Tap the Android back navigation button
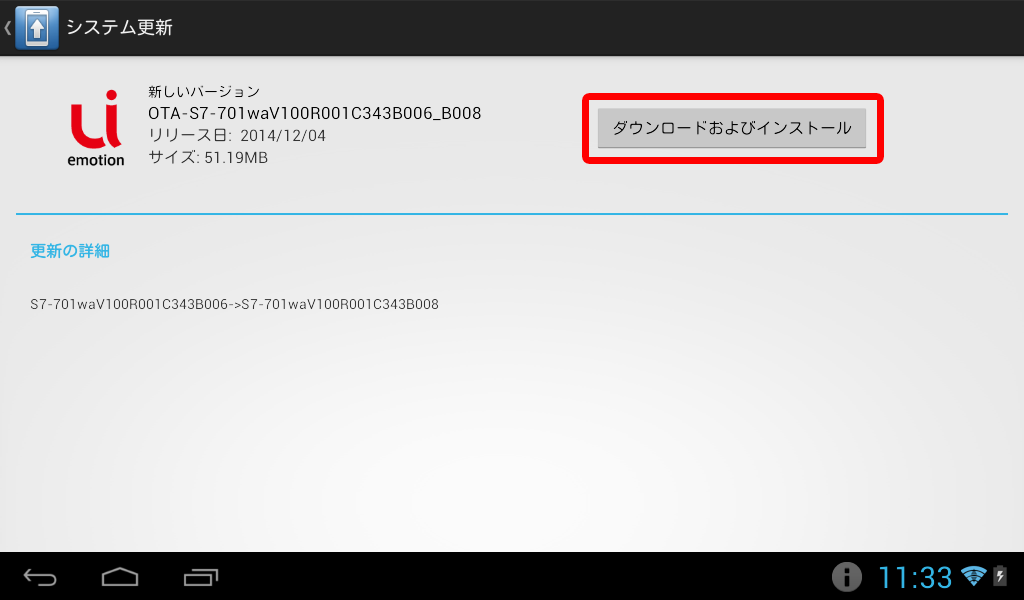 pyautogui.click(x=40, y=577)
